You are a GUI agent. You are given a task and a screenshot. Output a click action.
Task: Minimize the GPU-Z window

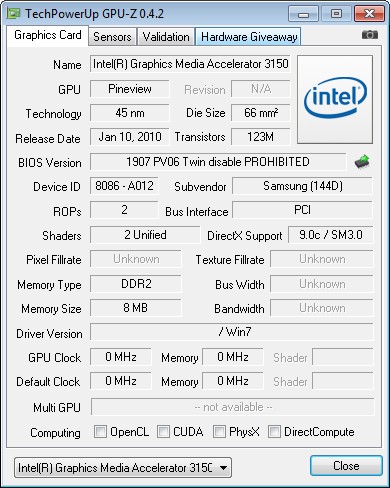tap(303, 14)
